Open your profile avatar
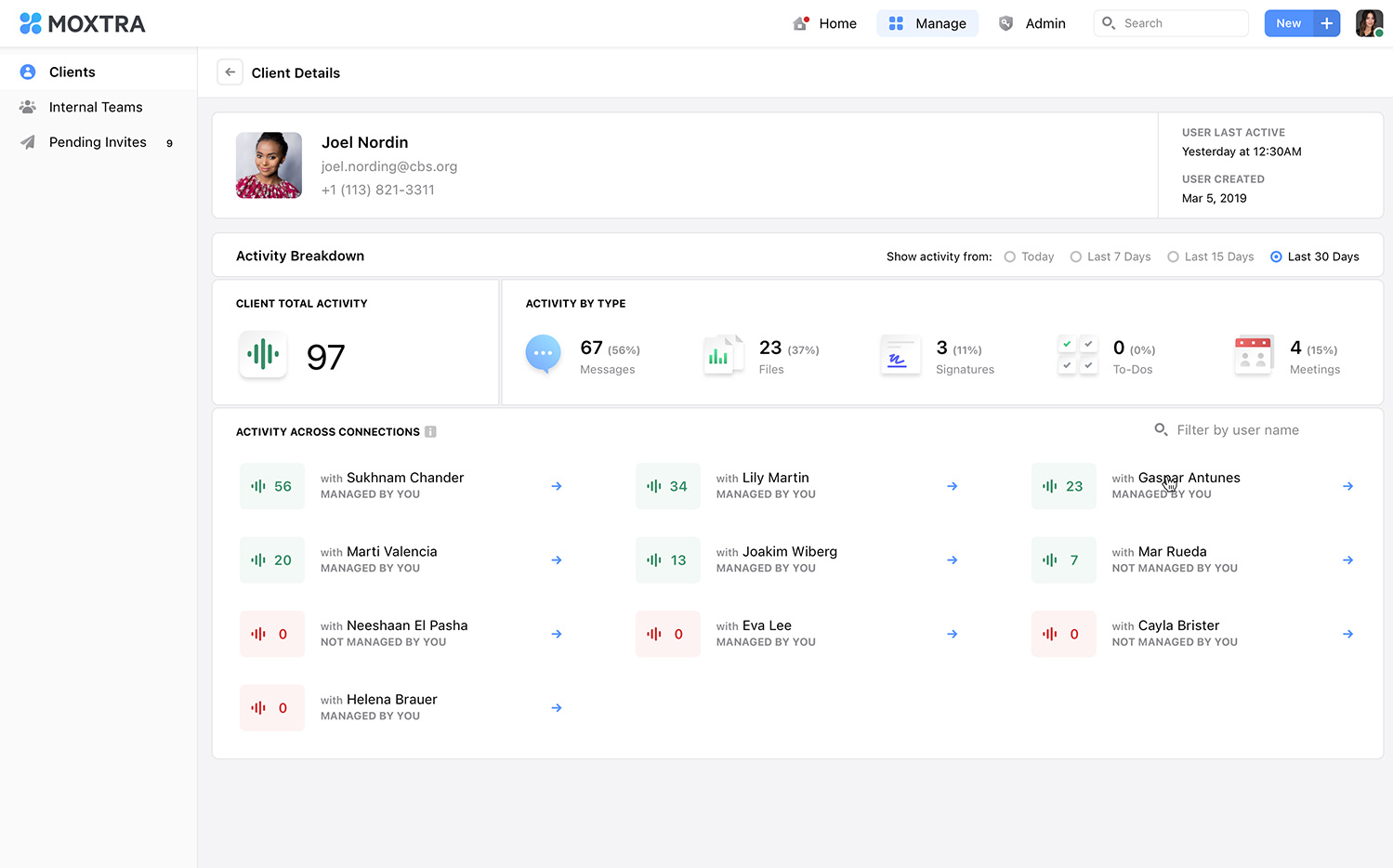The height and width of the screenshot is (868, 1393). tap(1369, 23)
